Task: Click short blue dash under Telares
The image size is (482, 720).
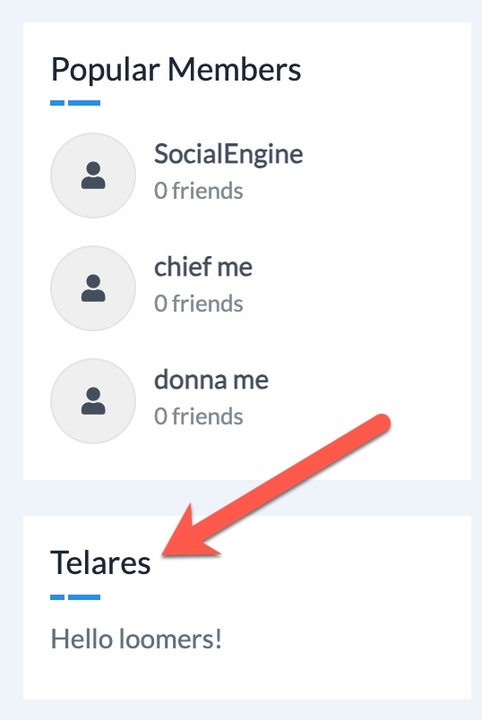Action: pyautogui.click(x=57, y=597)
